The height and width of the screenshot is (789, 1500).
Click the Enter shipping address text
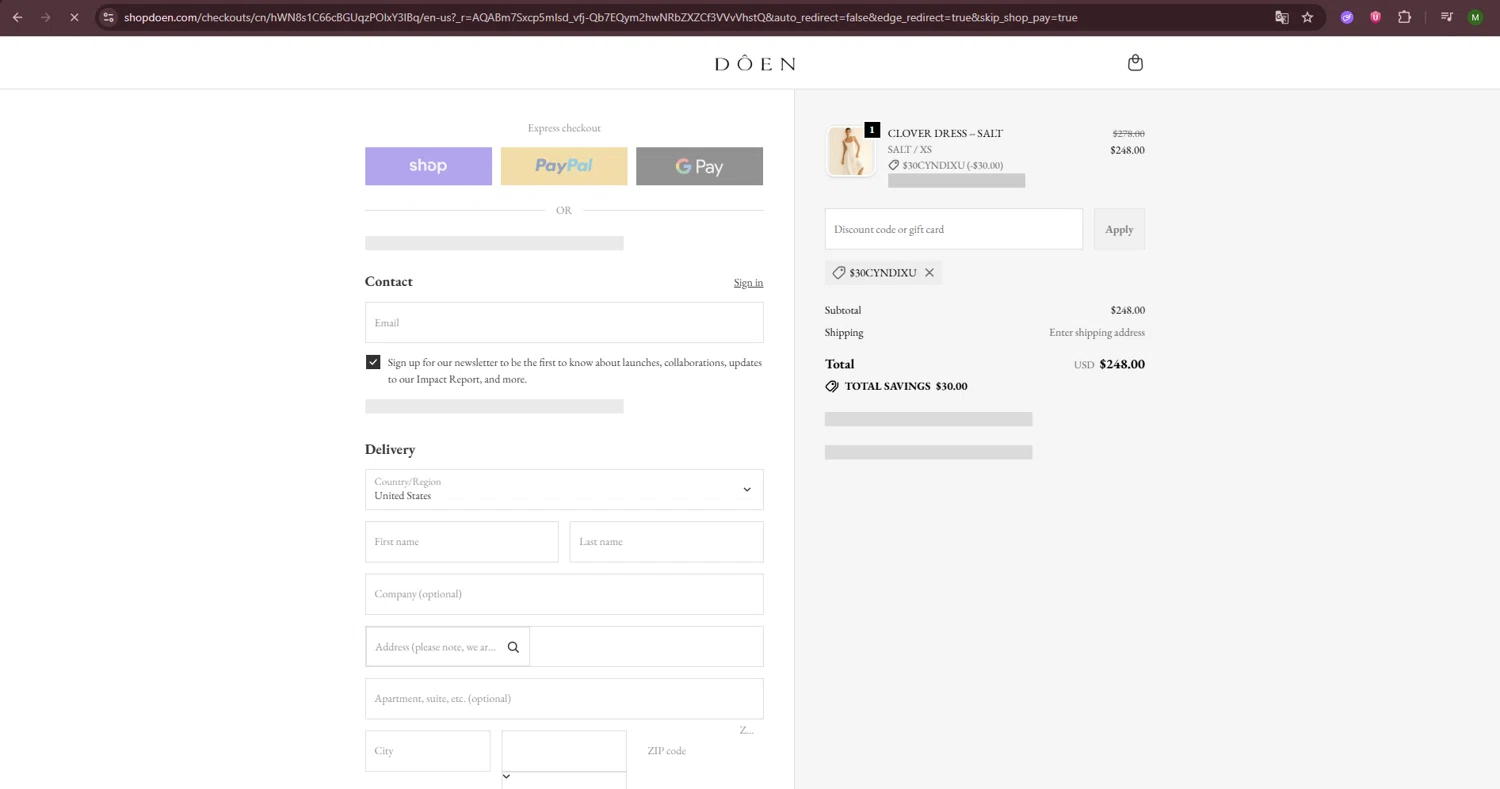[1097, 332]
